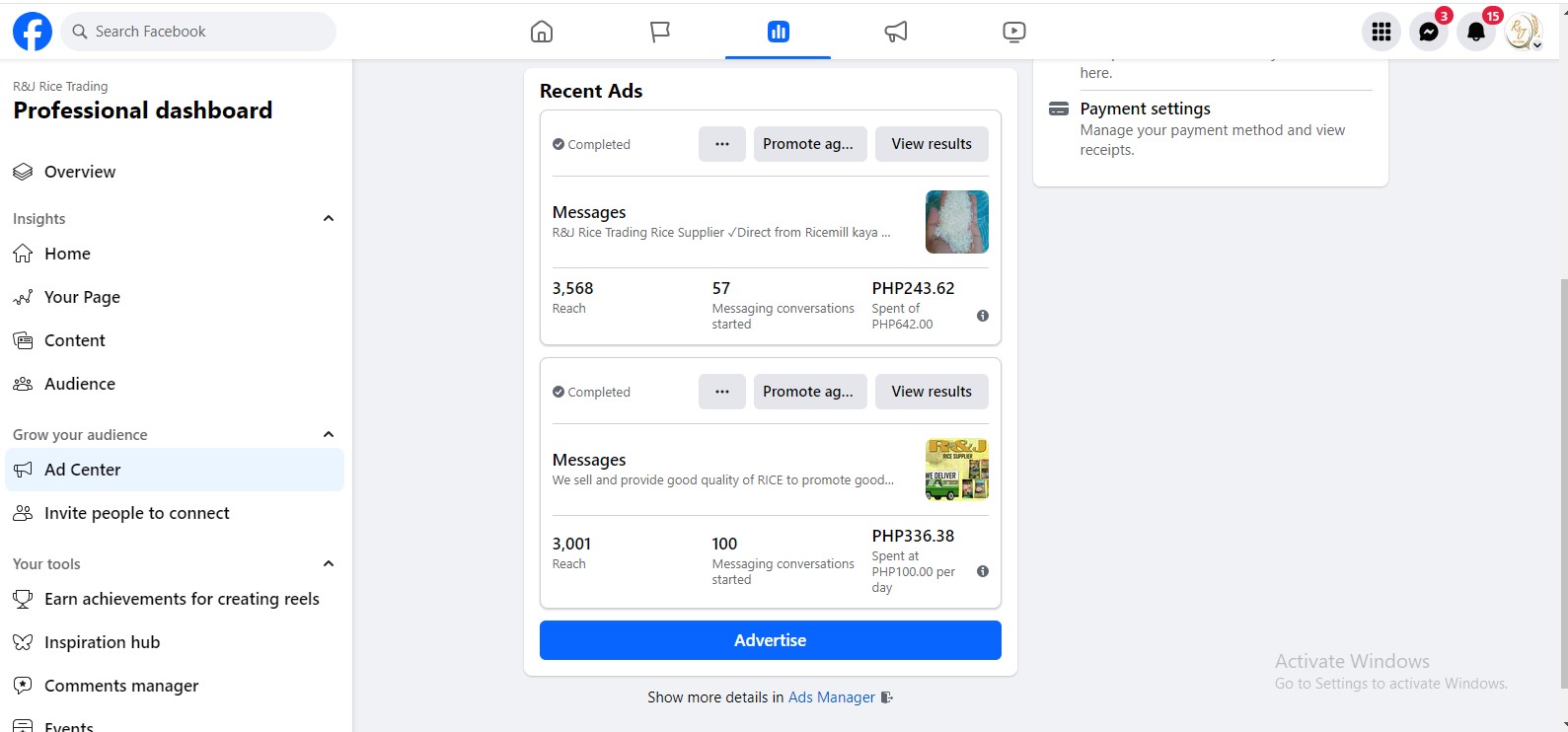Screen dimensions: 1568x732
Task: Click the "R&J Rice Trading Rice Supplier" ad text
Action: tap(721, 233)
